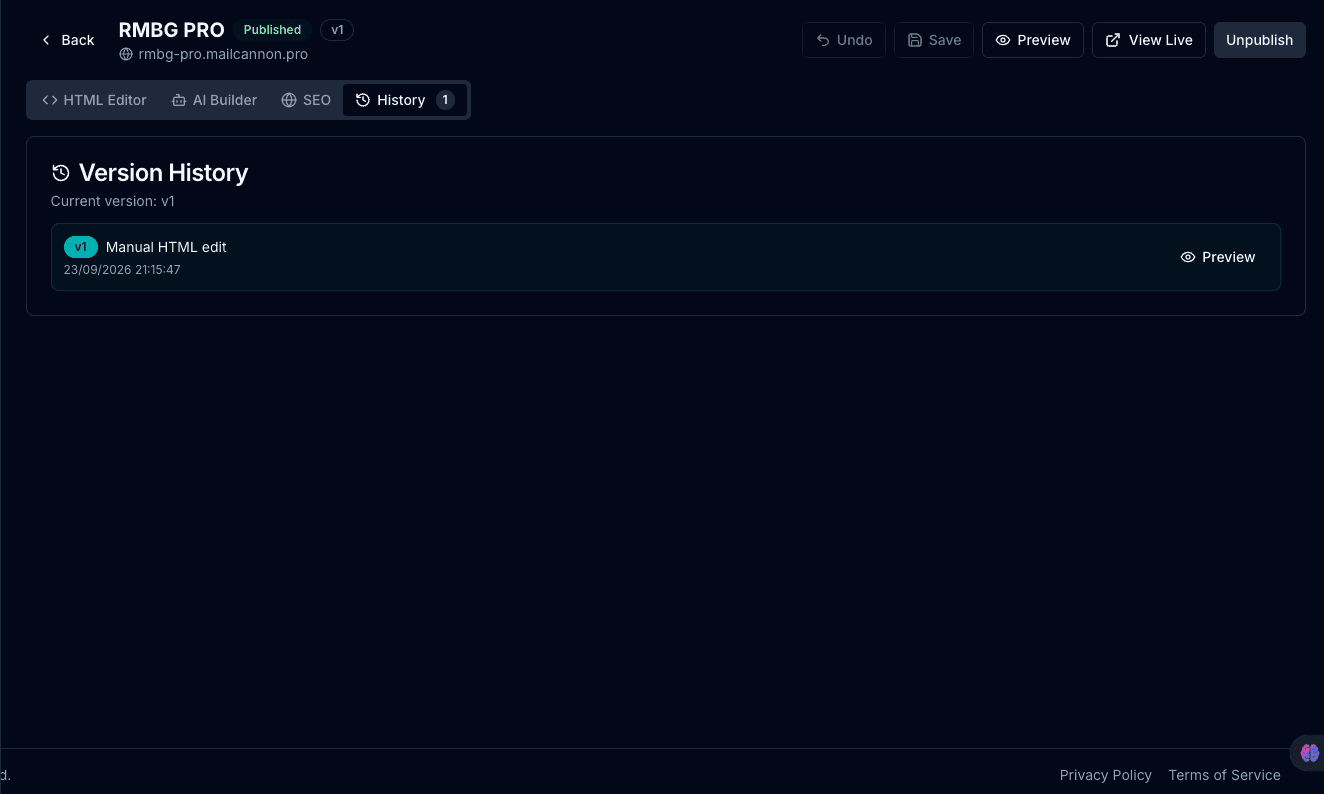The image size is (1324, 794).
Task: Click the brain icon widget at bottom right
Action: point(1309,753)
